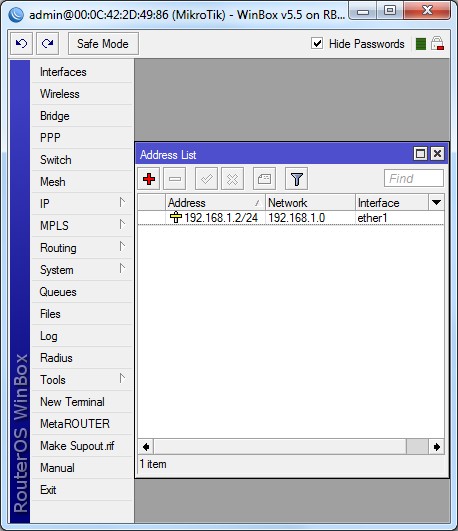This screenshot has width=458, height=531.
Task: Open the PPP menu
Action: [x=82, y=138]
